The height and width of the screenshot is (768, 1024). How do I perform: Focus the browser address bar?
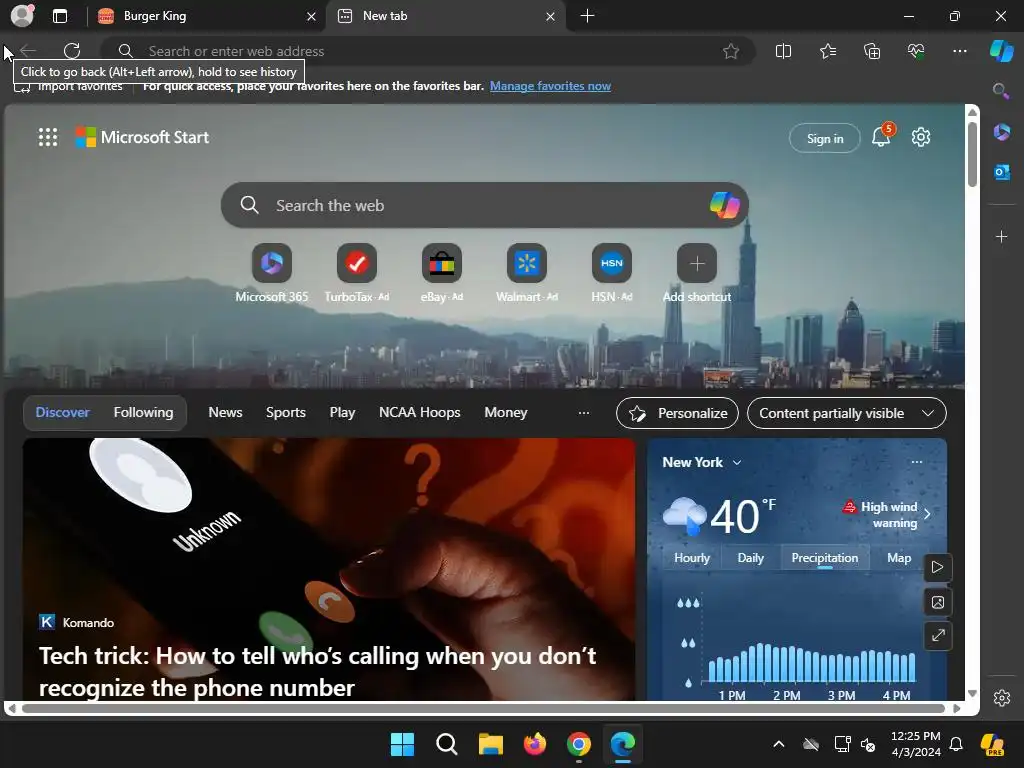(x=428, y=51)
